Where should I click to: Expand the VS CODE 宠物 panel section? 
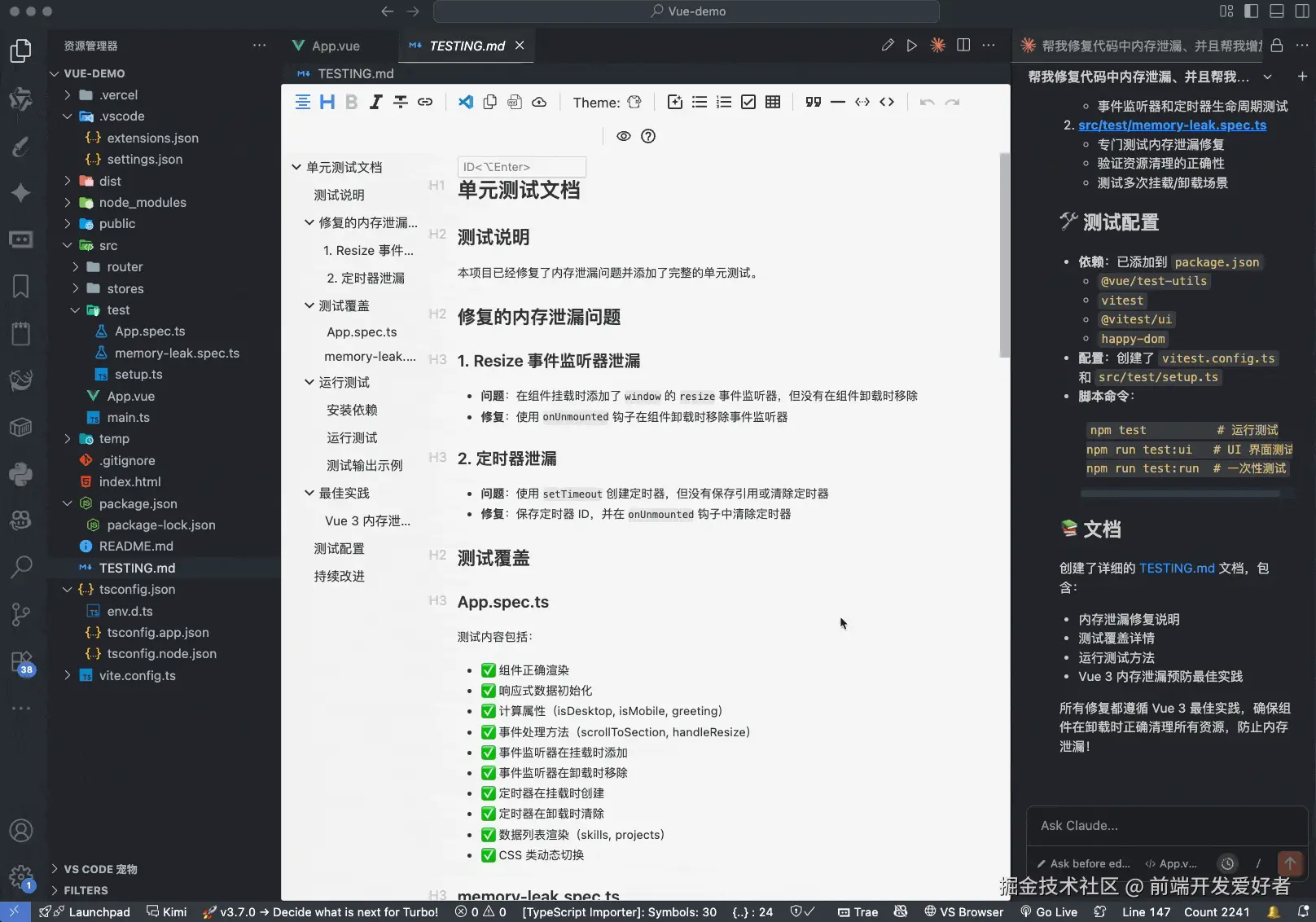100,869
